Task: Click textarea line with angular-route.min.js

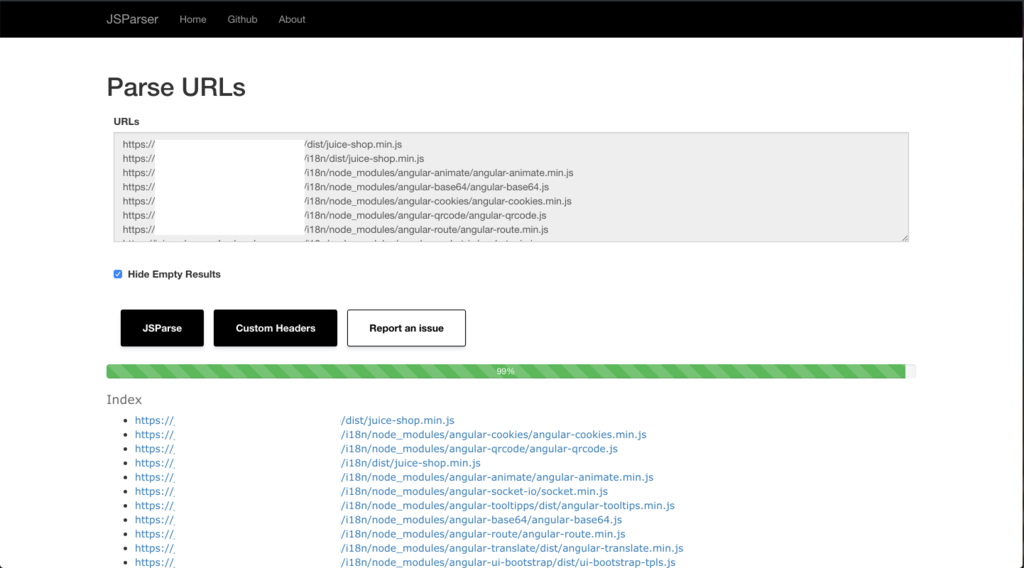Action: click(335, 230)
